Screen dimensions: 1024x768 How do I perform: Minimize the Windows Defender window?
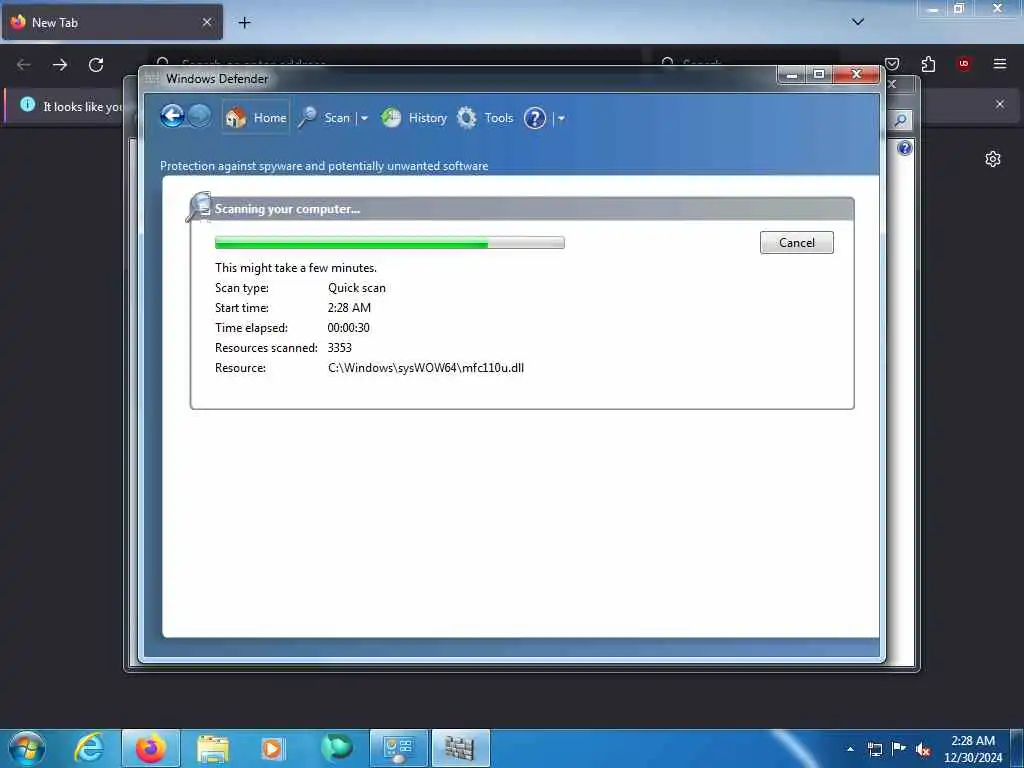click(792, 74)
